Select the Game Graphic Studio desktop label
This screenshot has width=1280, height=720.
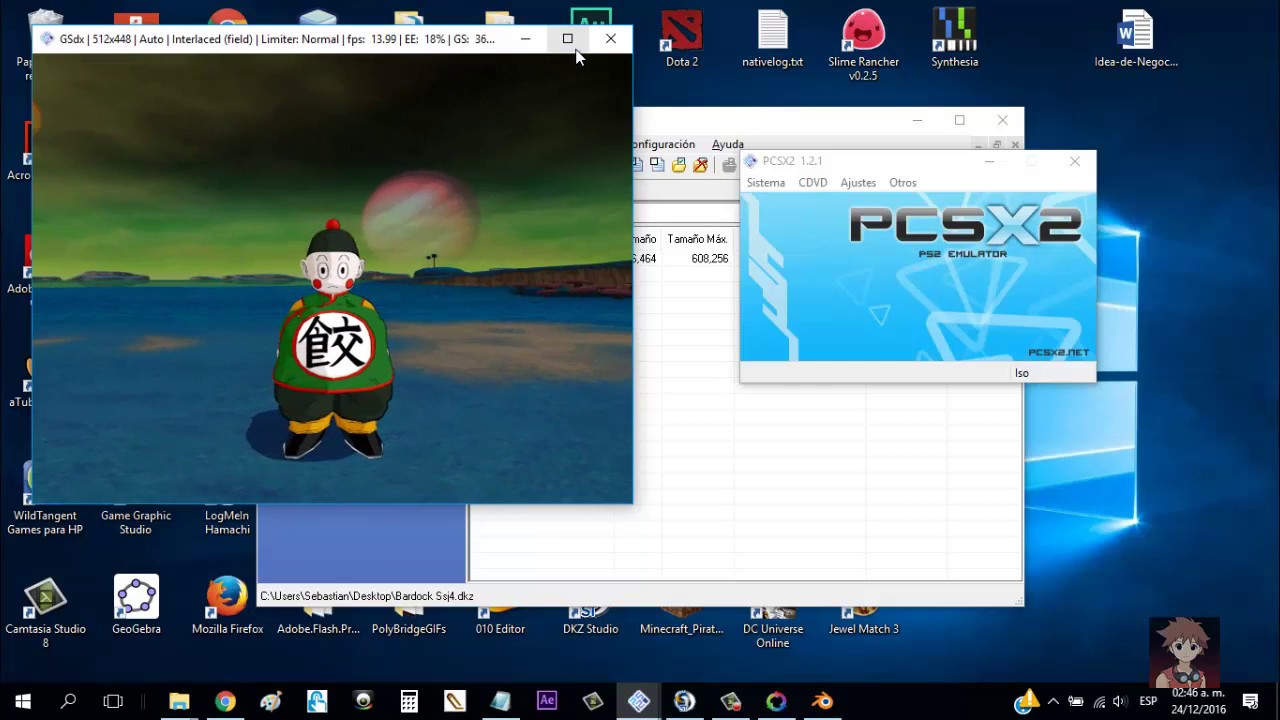(136, 523)
